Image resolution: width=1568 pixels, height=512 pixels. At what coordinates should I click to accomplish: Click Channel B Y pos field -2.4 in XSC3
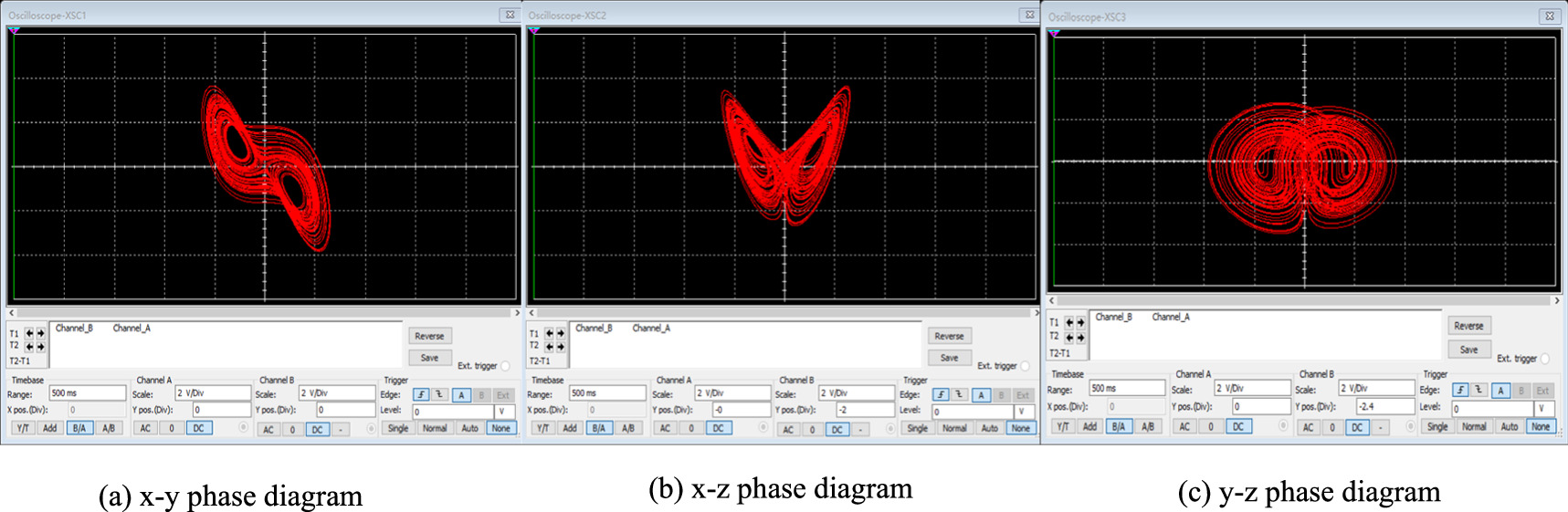(1385, 407)
